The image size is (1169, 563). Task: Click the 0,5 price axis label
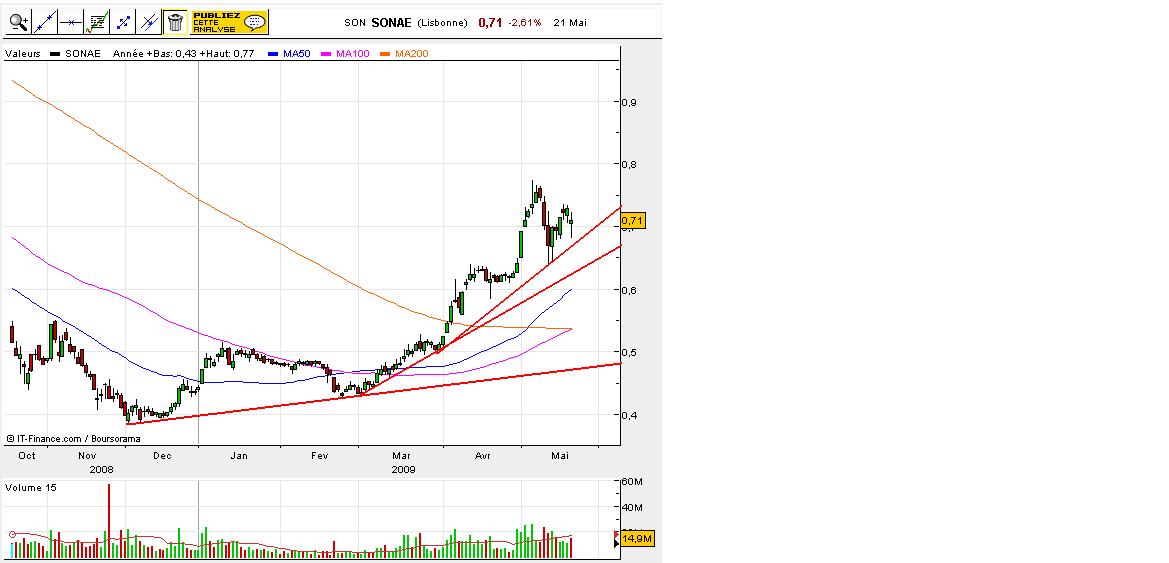coord(629,353)
